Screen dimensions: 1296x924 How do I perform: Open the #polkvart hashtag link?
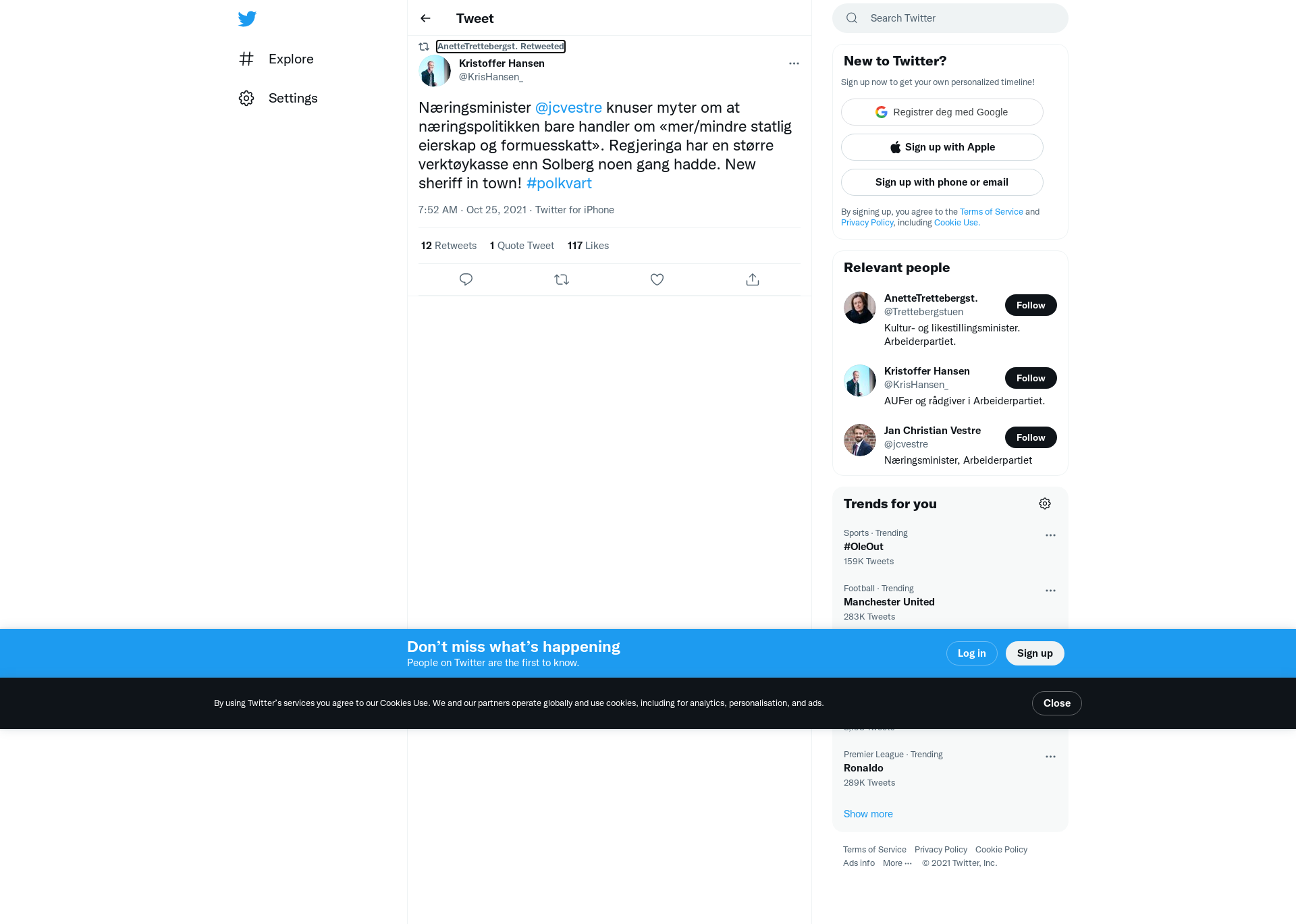coord(558,183)
